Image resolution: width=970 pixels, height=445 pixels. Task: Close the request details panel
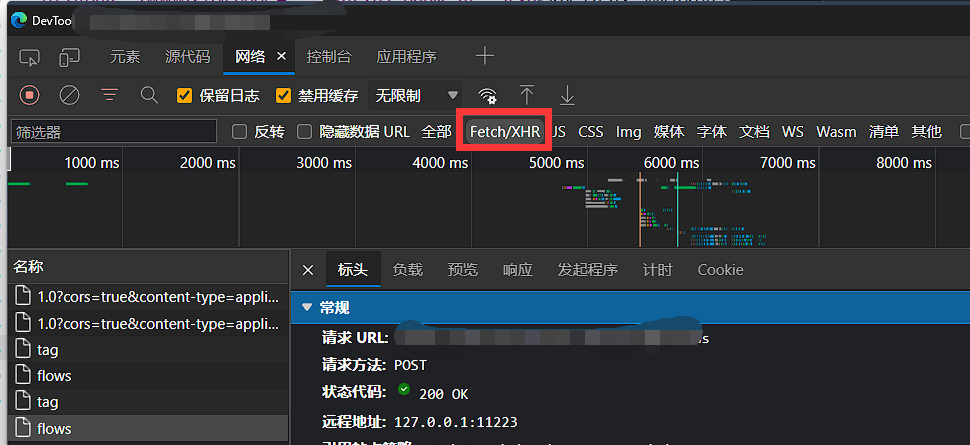(308, 270)
